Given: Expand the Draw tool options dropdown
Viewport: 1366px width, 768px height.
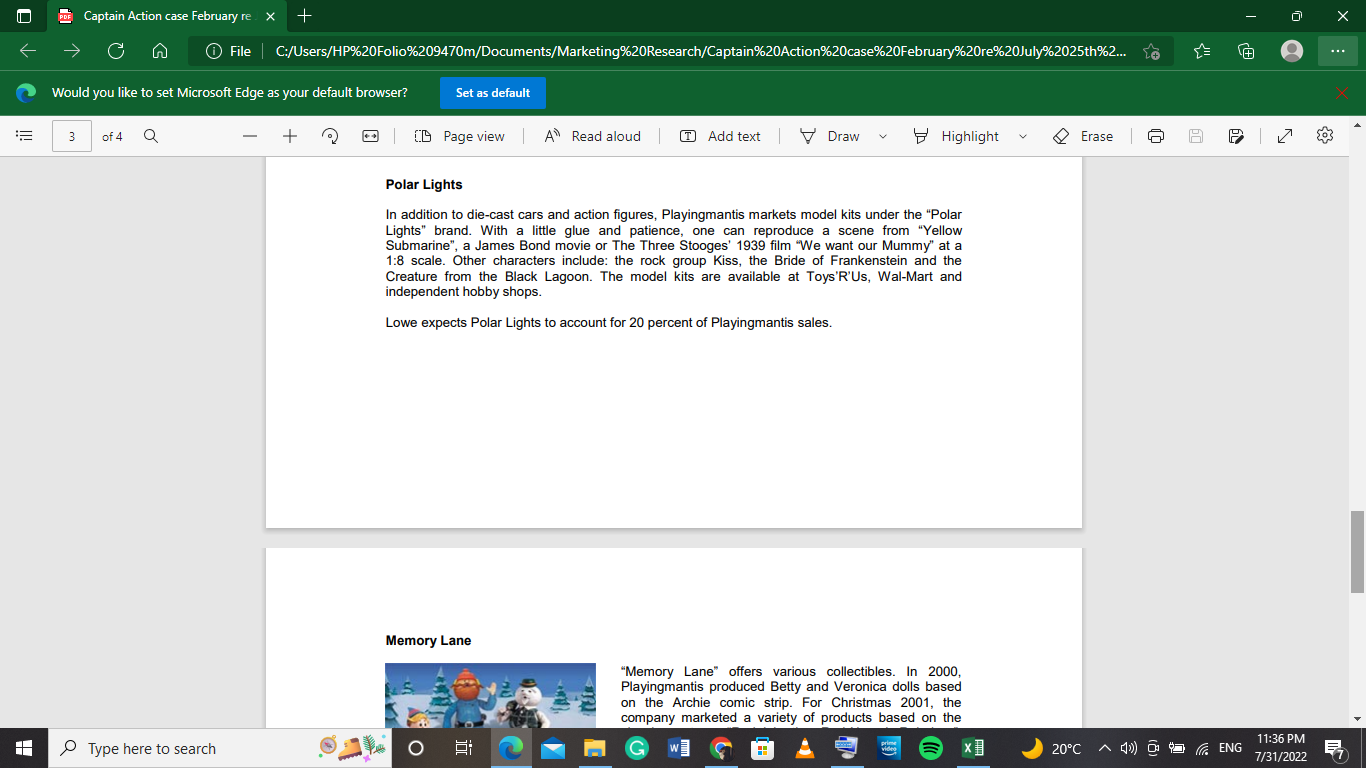Looking at the screenshot, I should point(883,136).
